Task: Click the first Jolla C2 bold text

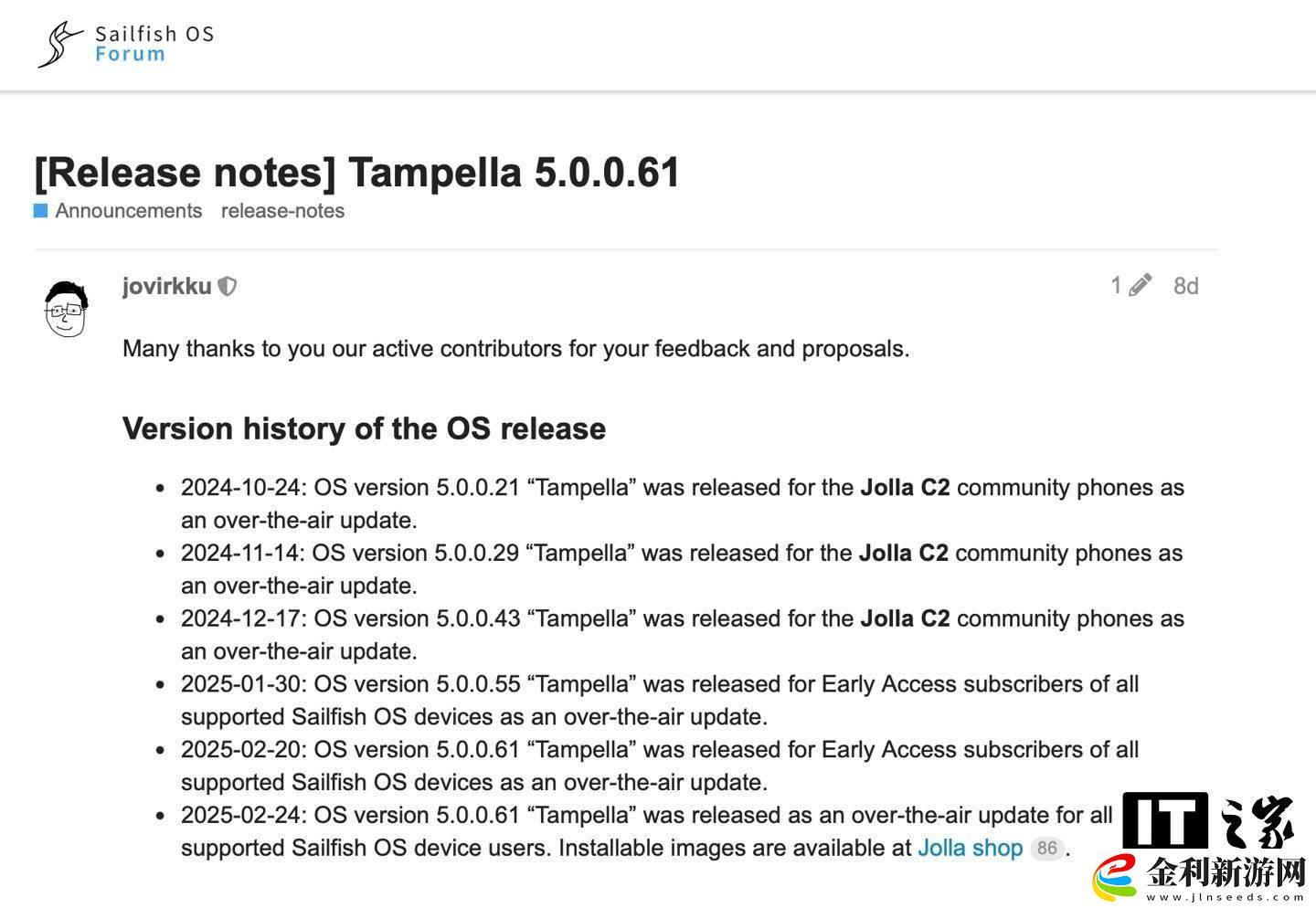Action: click(x=905, y=487)
